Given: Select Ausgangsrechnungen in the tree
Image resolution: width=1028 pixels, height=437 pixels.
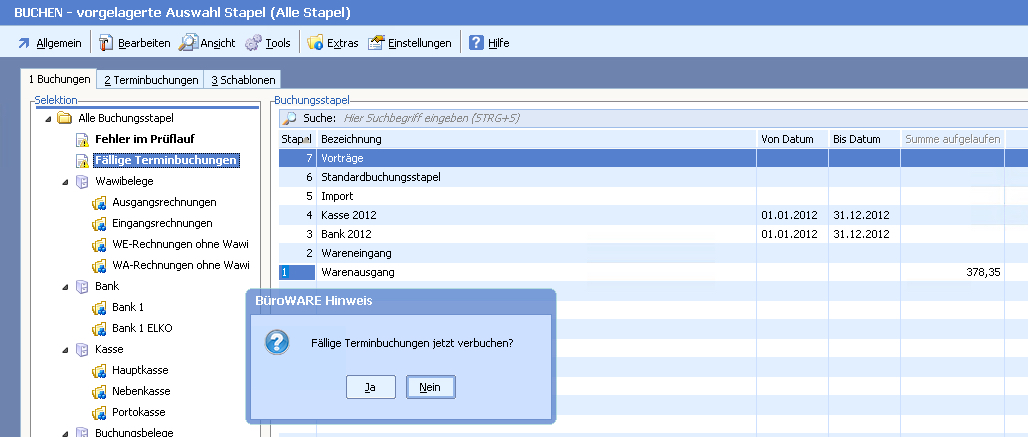Looking at the screenshot, I should point(162,202).
